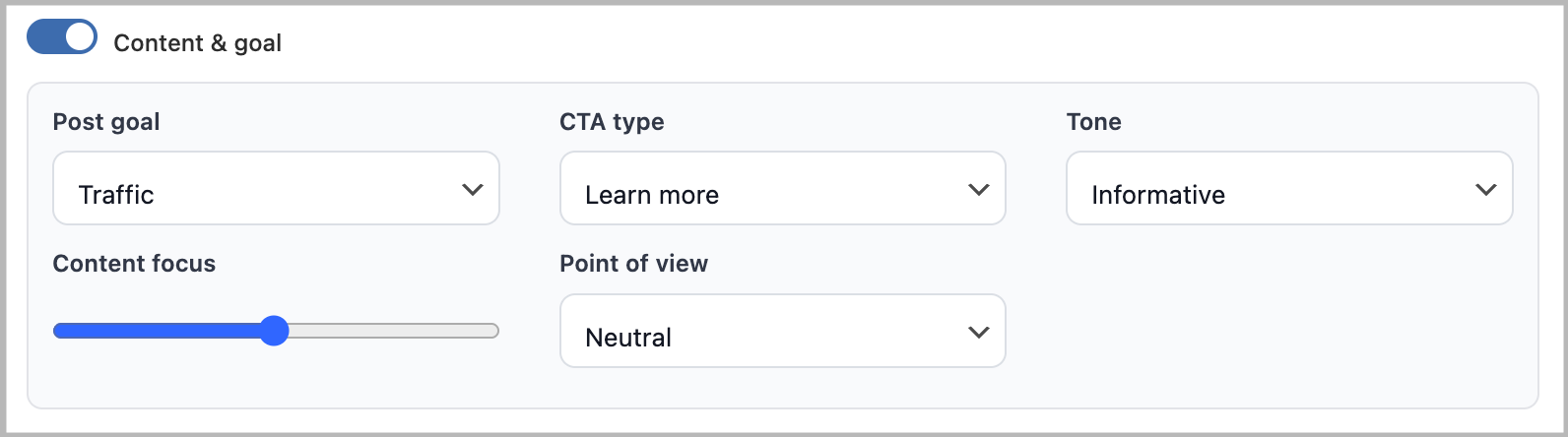Expand the Point of view dropdown
This screenshot has width=1568, height=437.
782,332
